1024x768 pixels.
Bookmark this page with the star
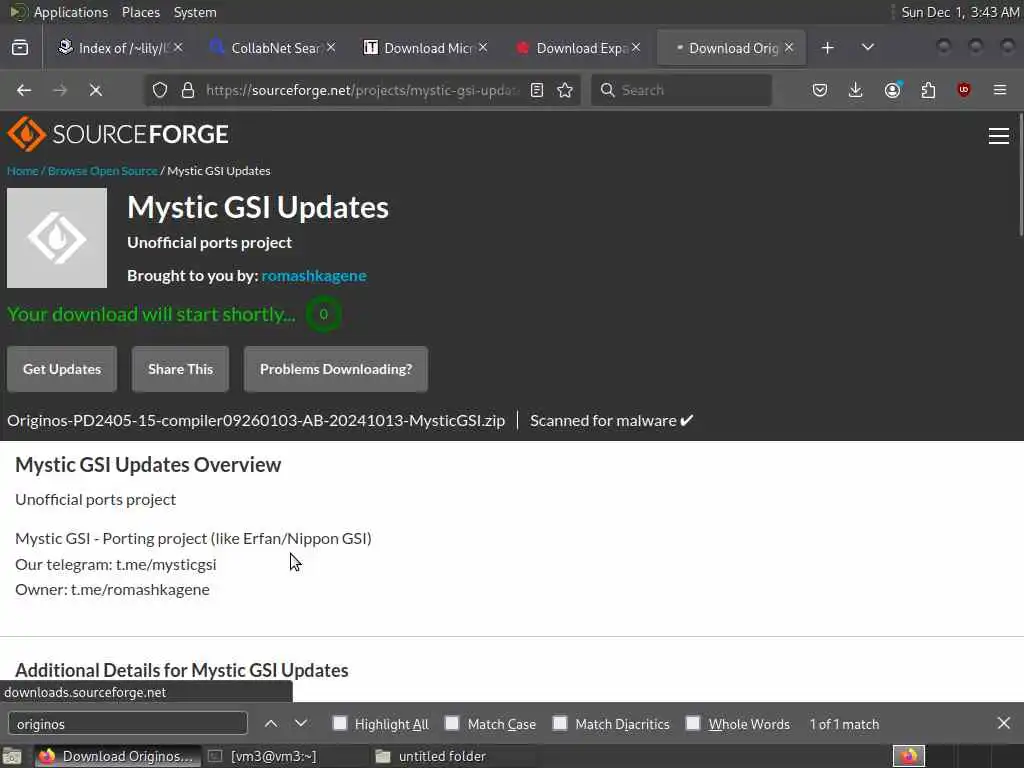click(x=566, y=90)
